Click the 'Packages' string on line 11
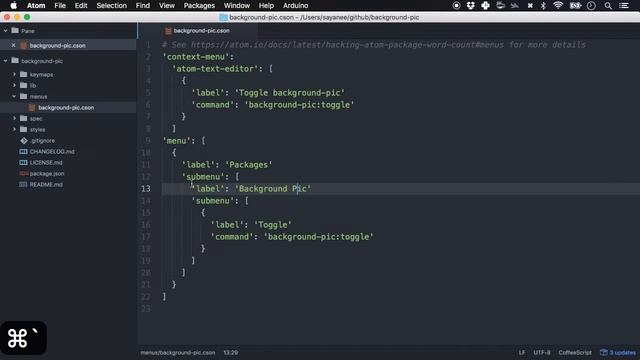Viewport: 640px width, 360px height. [249, 164]
